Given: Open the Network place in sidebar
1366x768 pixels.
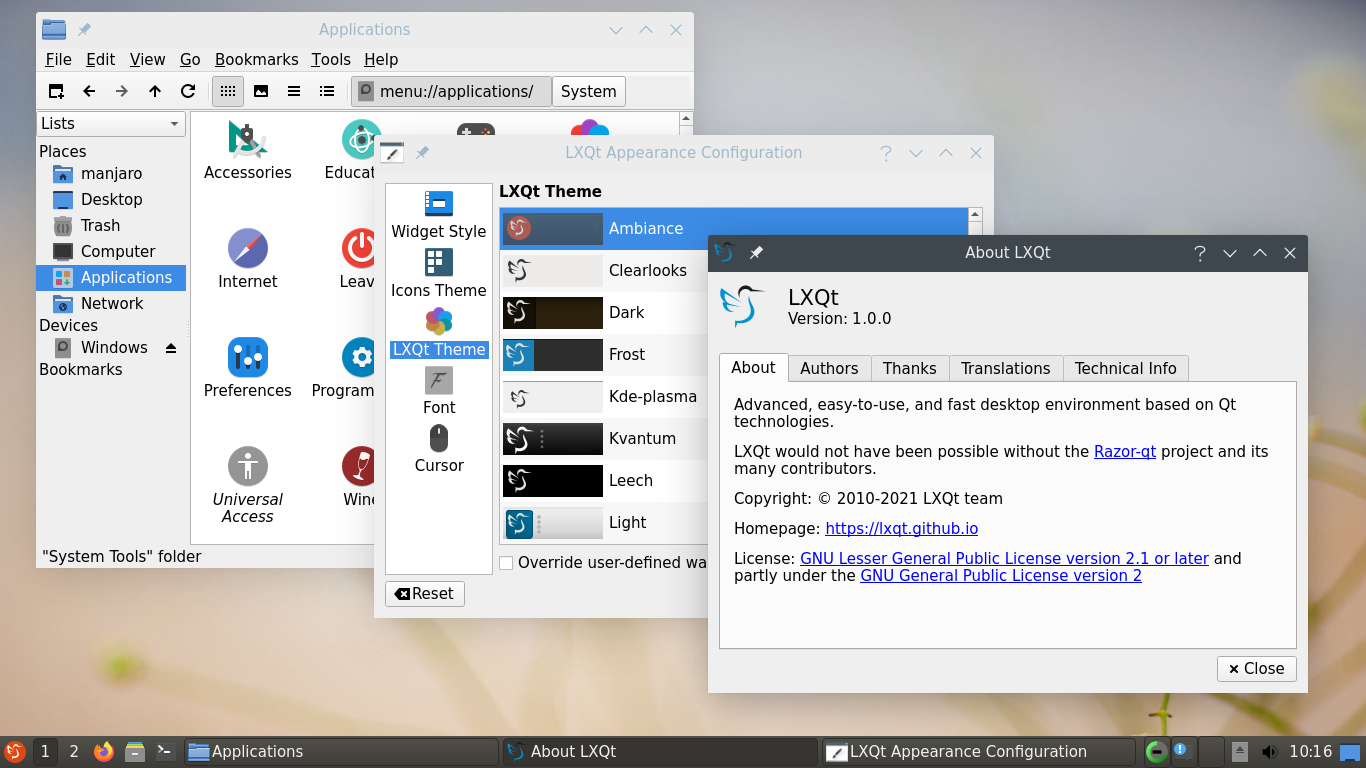Looking at the screenshot, I should click(111, 304).
